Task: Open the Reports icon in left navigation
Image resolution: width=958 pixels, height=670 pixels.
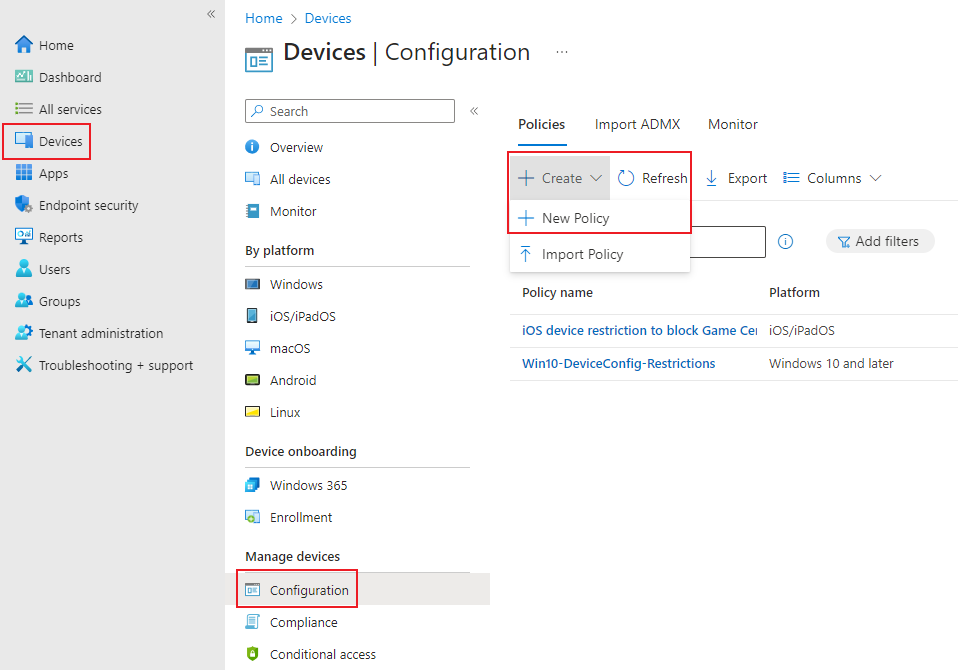Action: coord(24,237)
